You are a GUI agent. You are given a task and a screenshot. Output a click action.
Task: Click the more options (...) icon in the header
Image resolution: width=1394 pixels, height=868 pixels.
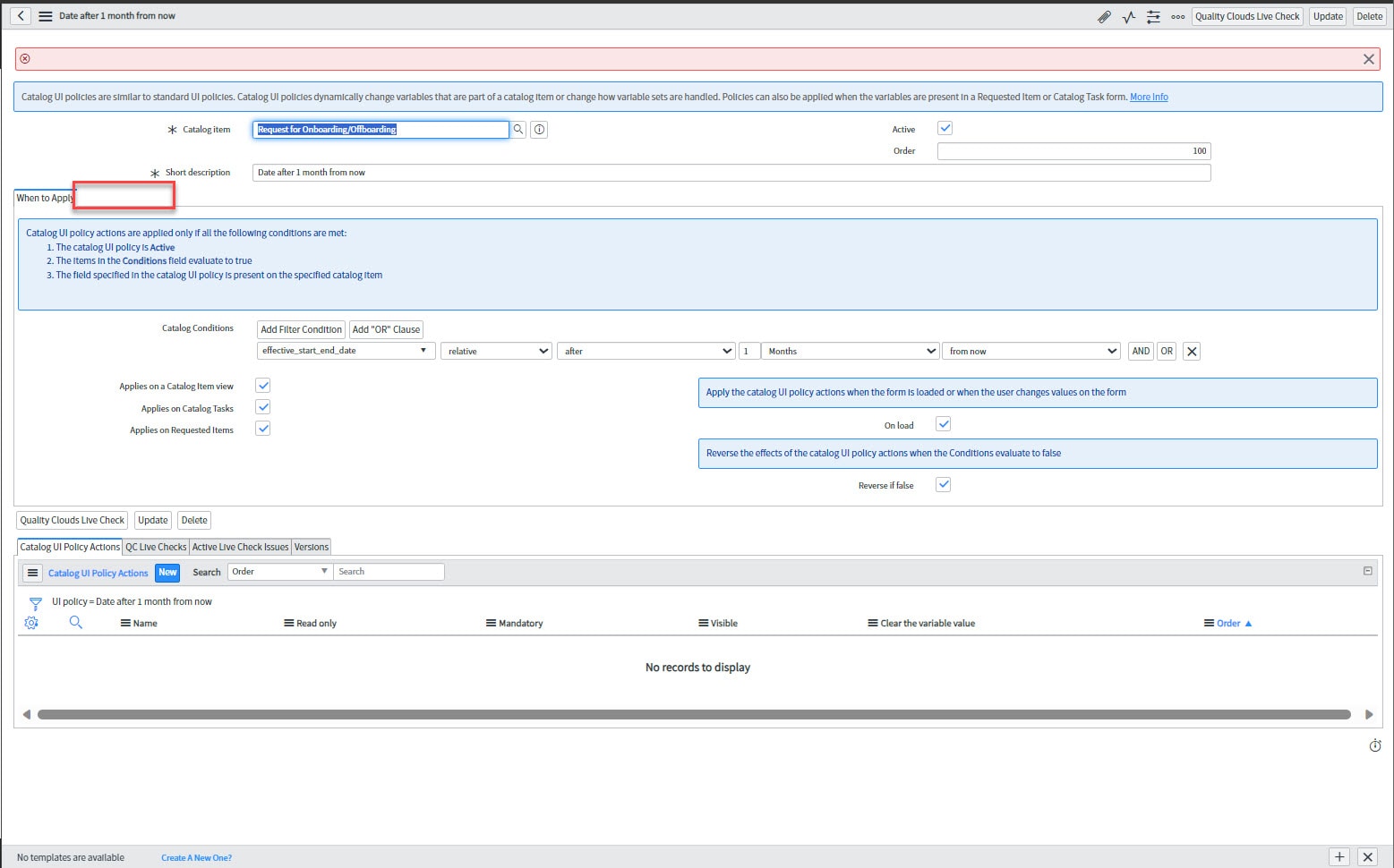[x=1176, y=16]
